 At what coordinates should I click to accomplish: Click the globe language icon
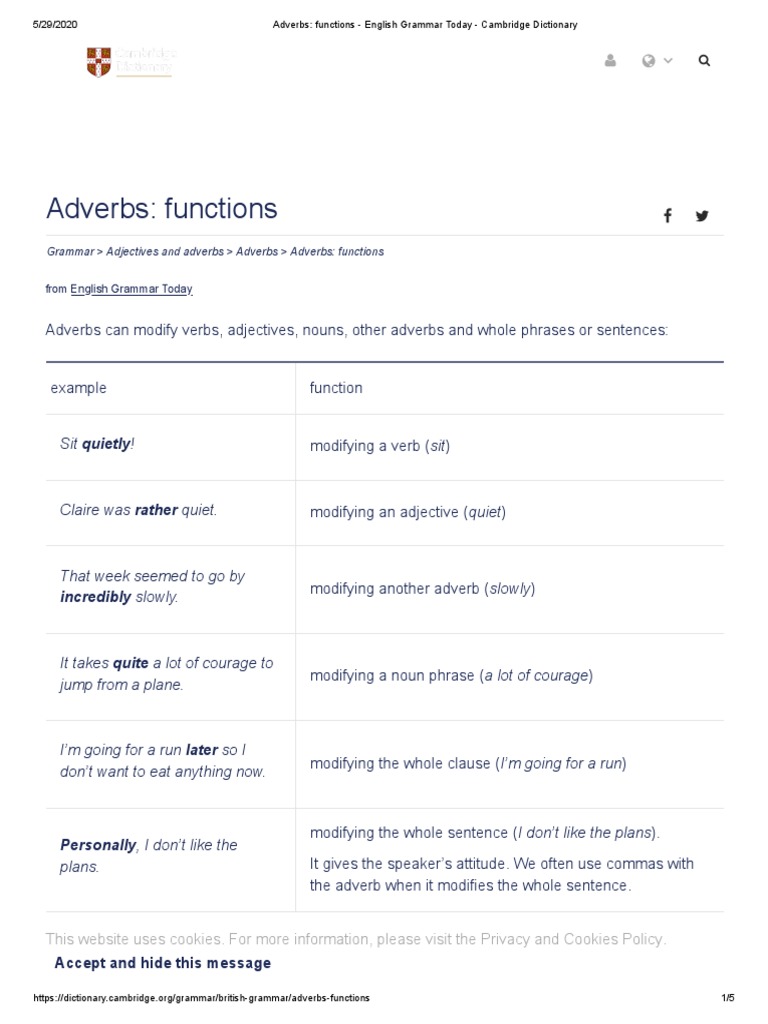649,61
